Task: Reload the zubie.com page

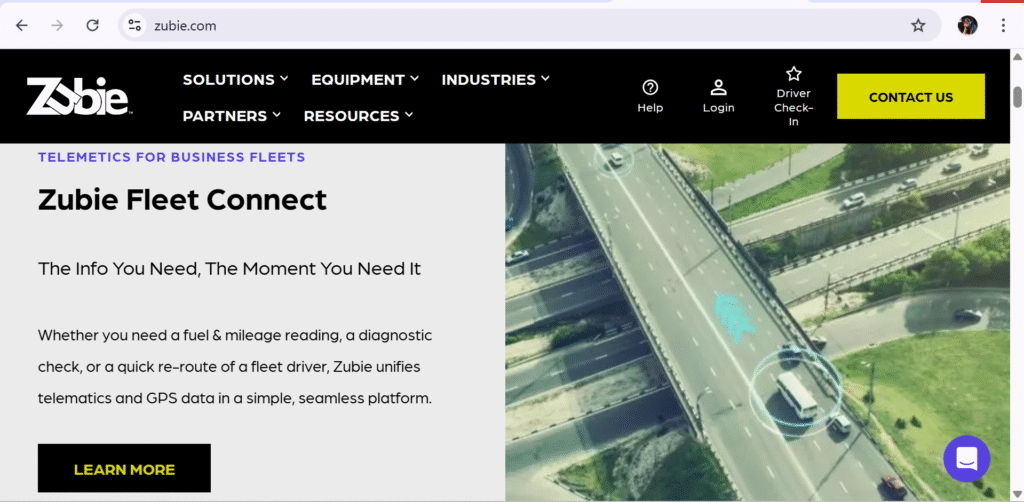Action: (x=93, y=25)
